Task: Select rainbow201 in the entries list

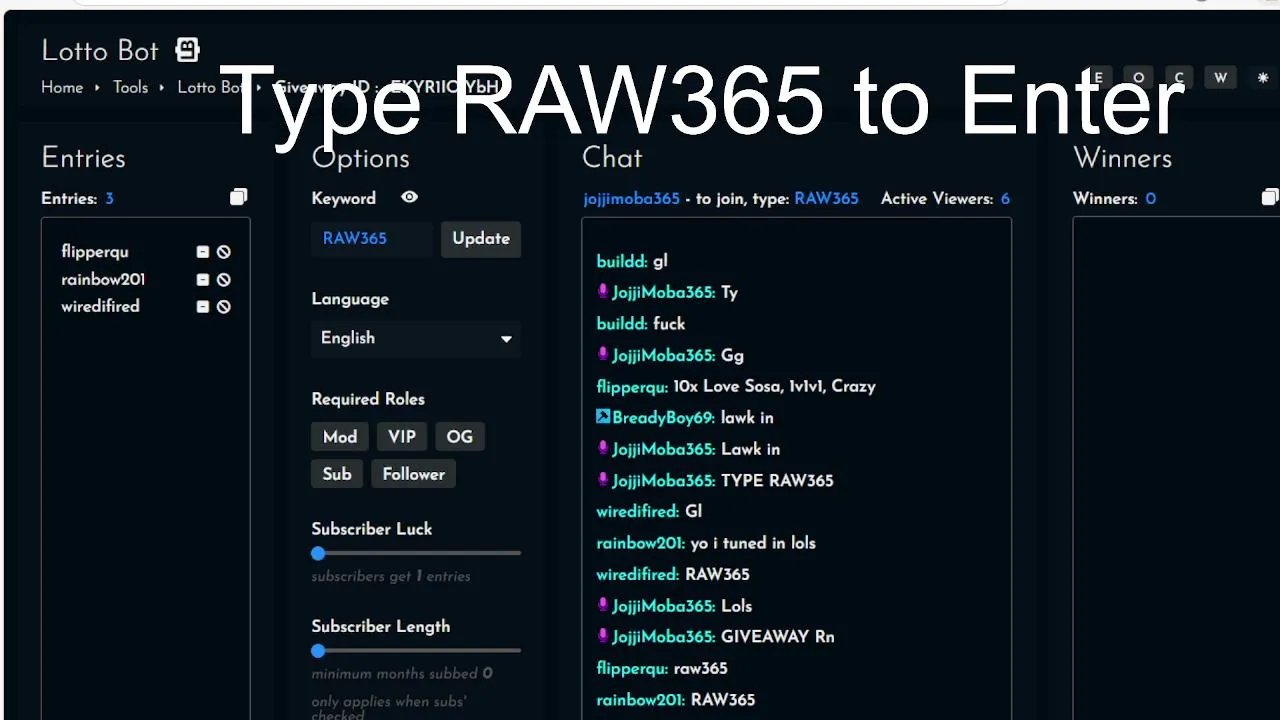Action: (103, 280)
